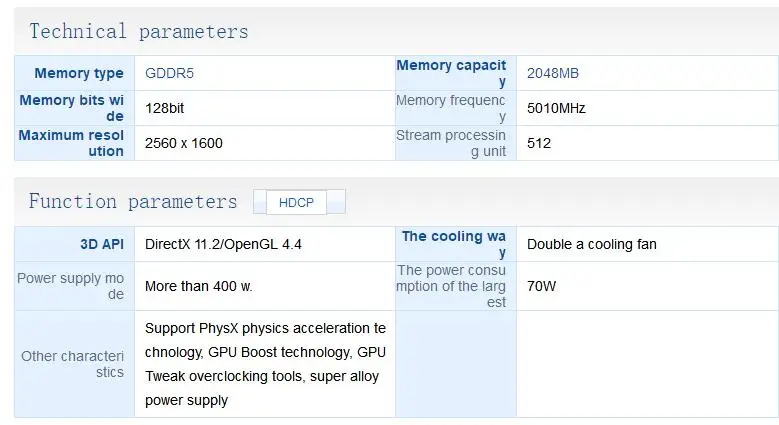
Task: Click the Stream processing unit label
Action: [x=451, y=143]
